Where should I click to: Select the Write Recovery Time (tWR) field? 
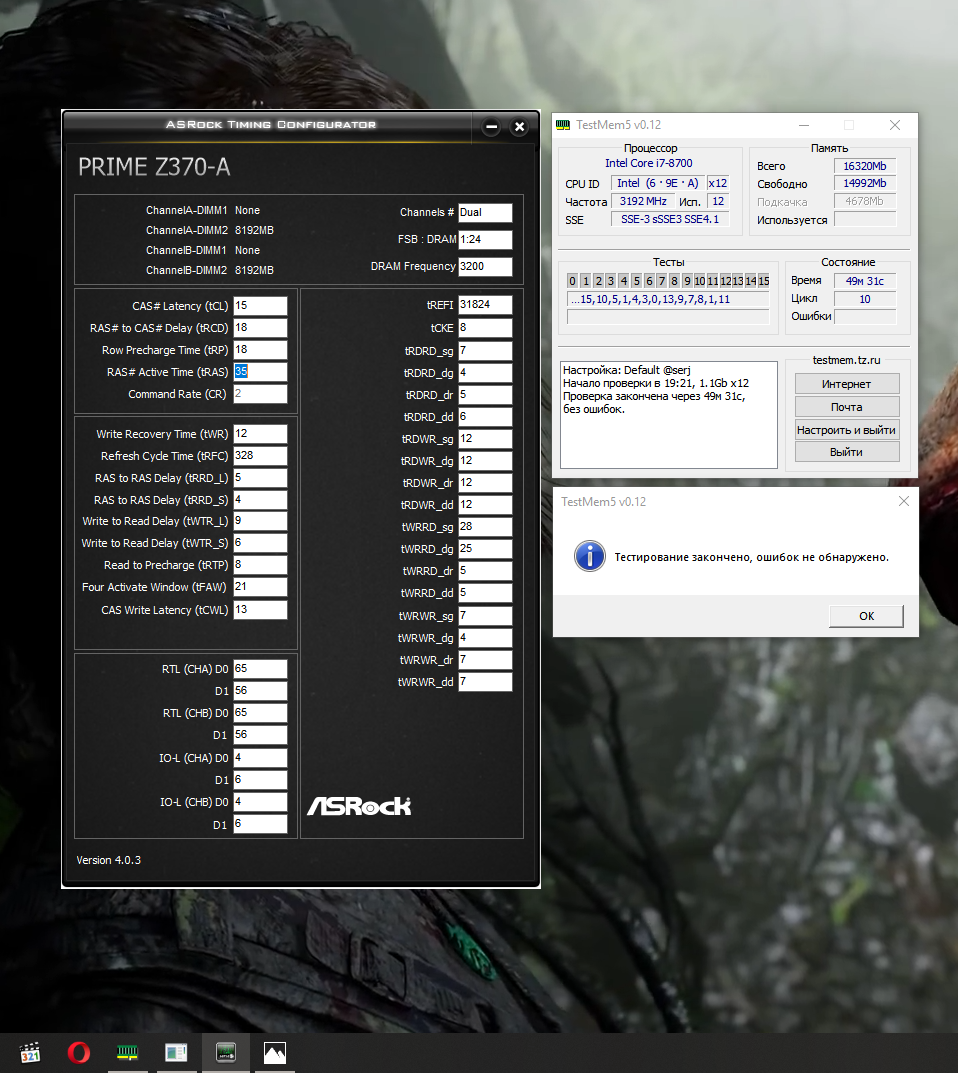[x=260, y=434]
